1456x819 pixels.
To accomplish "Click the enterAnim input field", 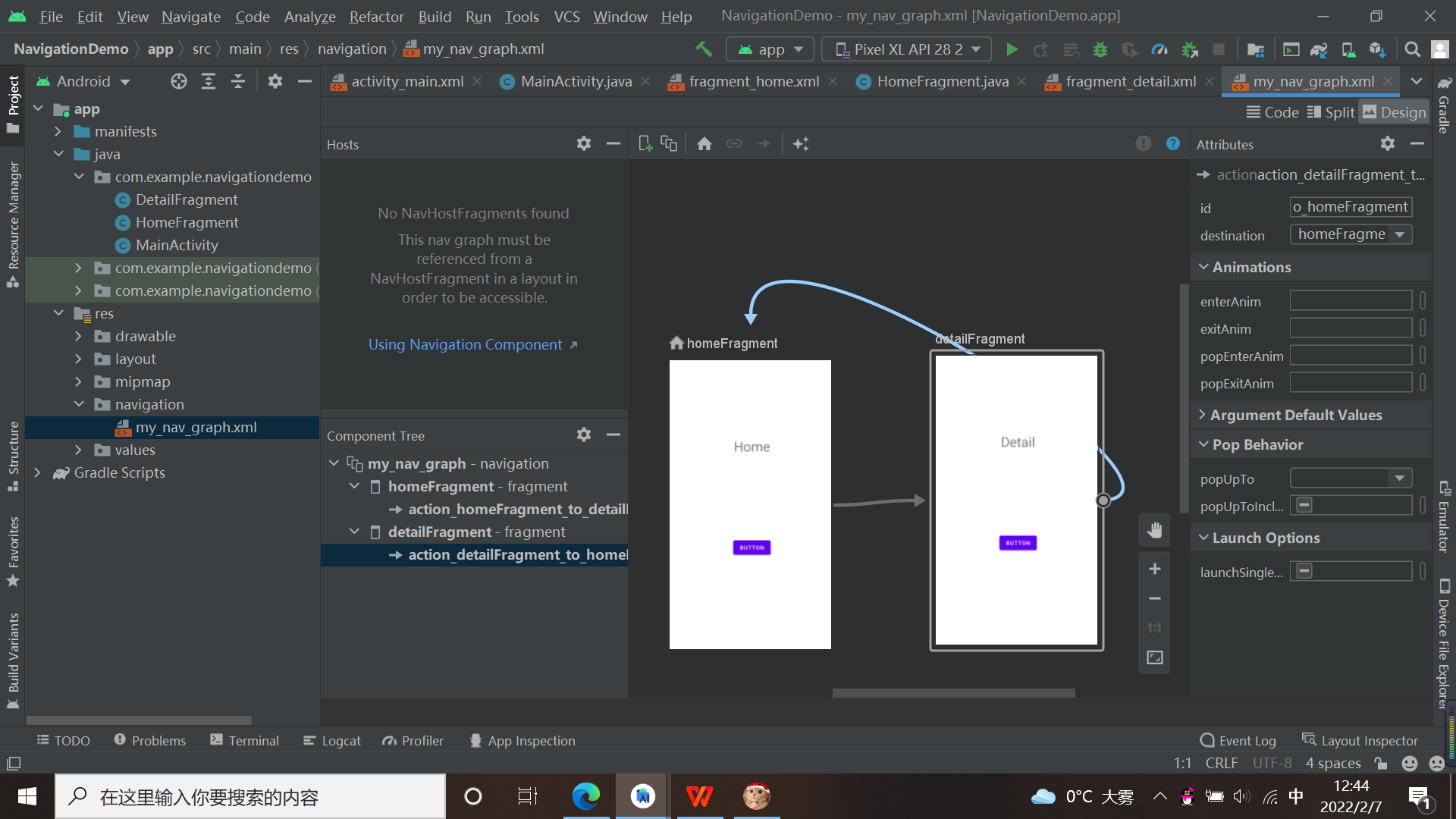I will 1350,301.
